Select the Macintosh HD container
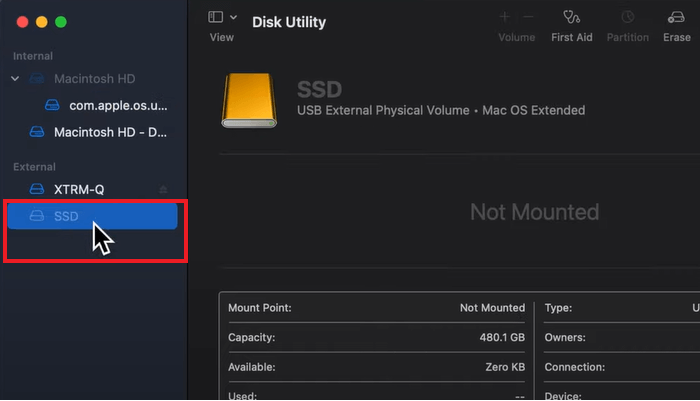The height and width of the screenshot is (401, 700). click(x=94, y=78)
